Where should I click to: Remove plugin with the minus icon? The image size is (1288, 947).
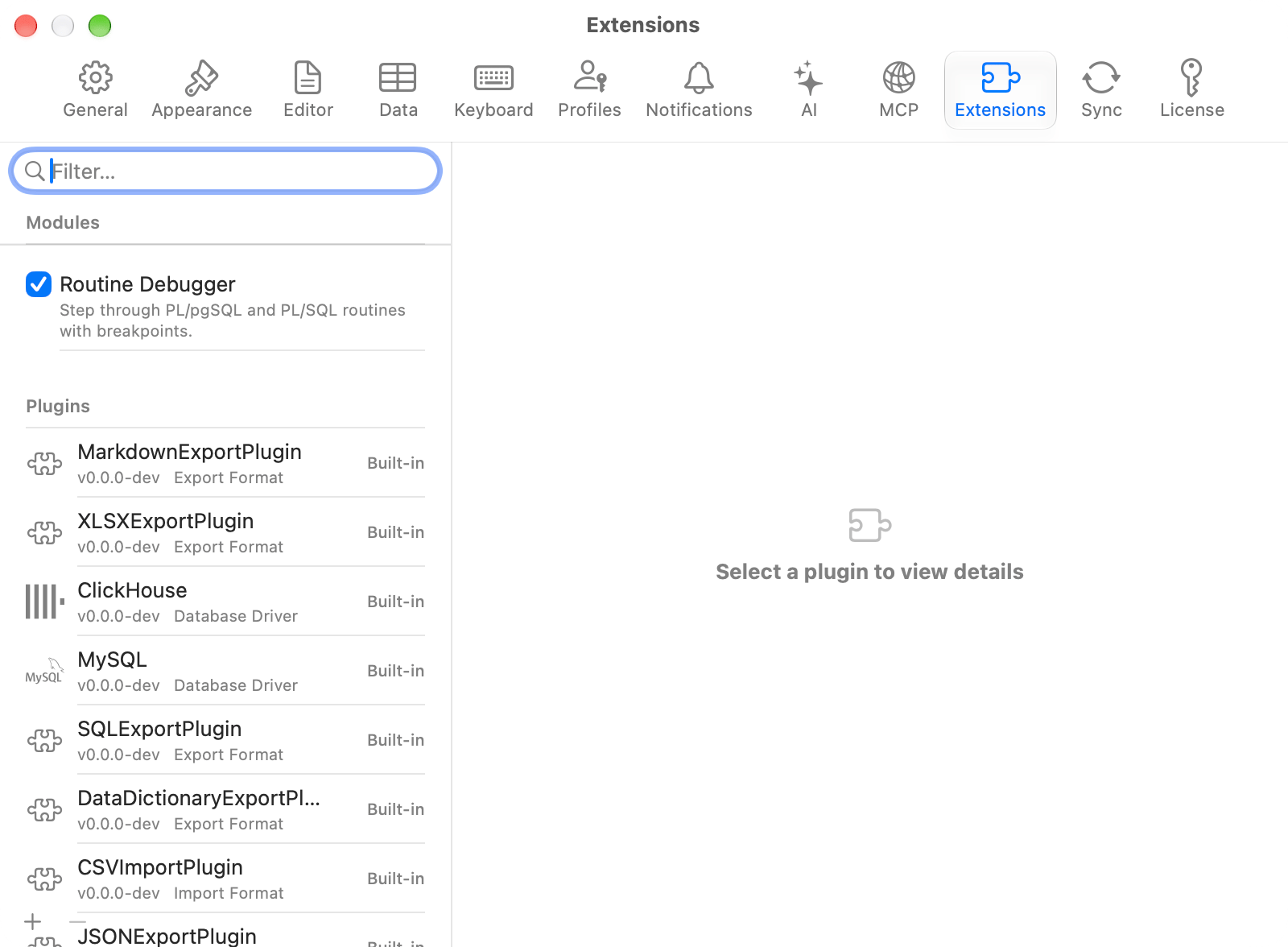pyautogui.click(x=77, y=921)
